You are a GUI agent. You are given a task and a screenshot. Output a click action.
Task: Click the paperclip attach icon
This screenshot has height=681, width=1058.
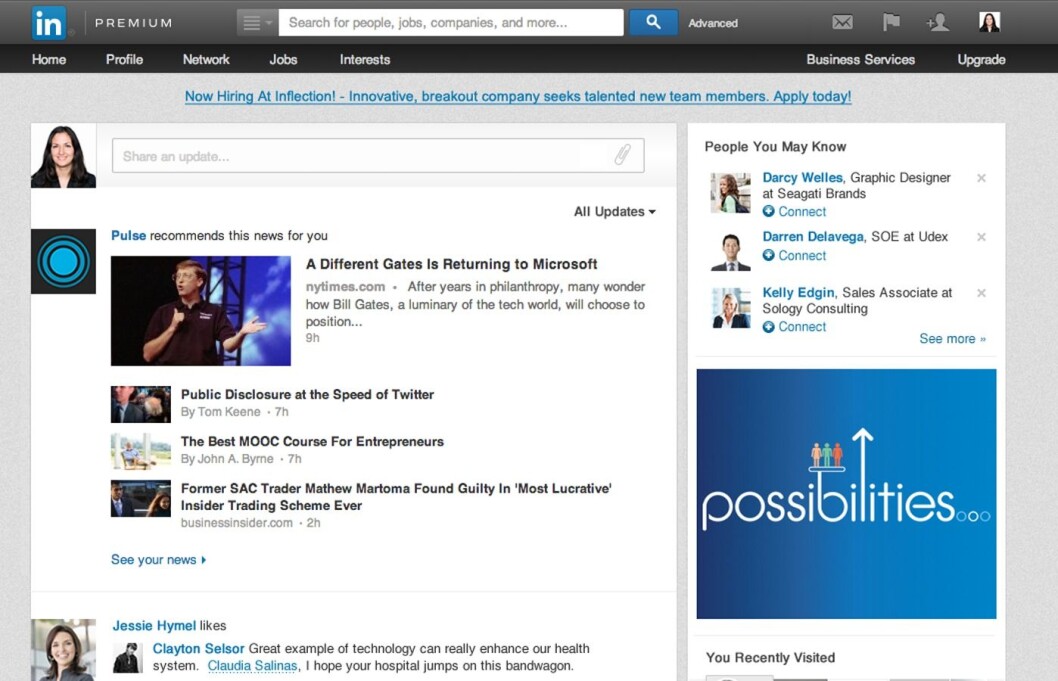coord(622,155)
